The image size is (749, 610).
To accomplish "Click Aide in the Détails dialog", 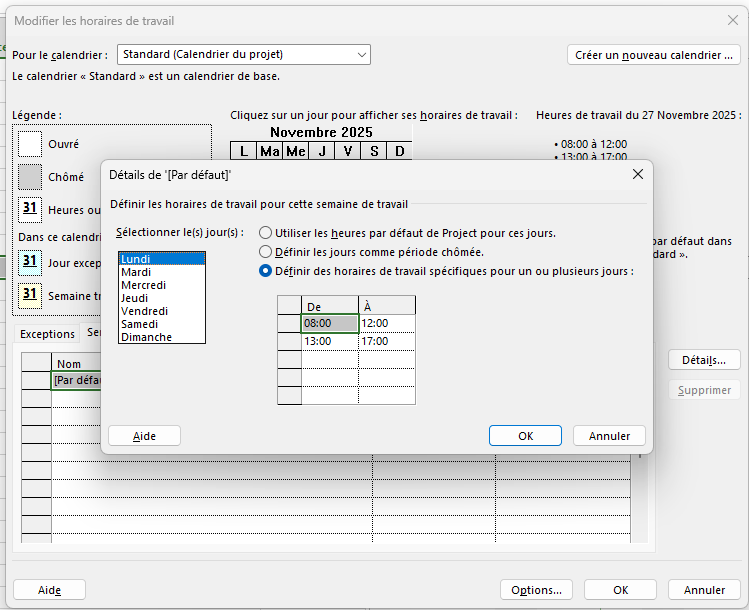I will [144, 436].
